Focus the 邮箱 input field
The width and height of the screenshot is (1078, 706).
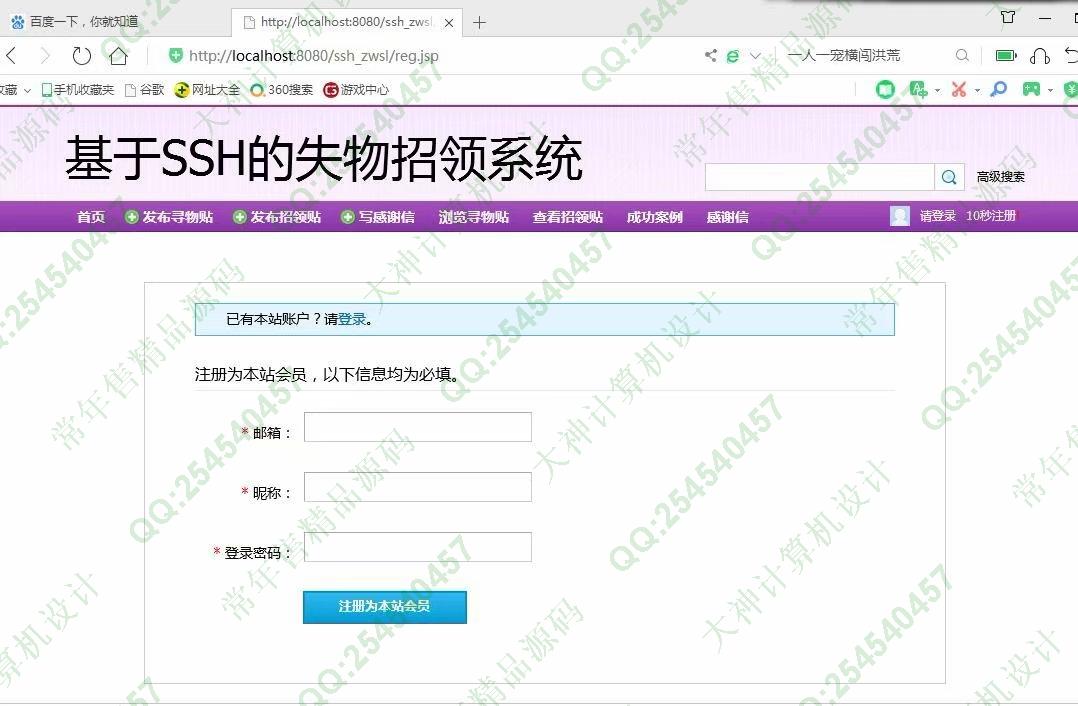tap(418, 427)
